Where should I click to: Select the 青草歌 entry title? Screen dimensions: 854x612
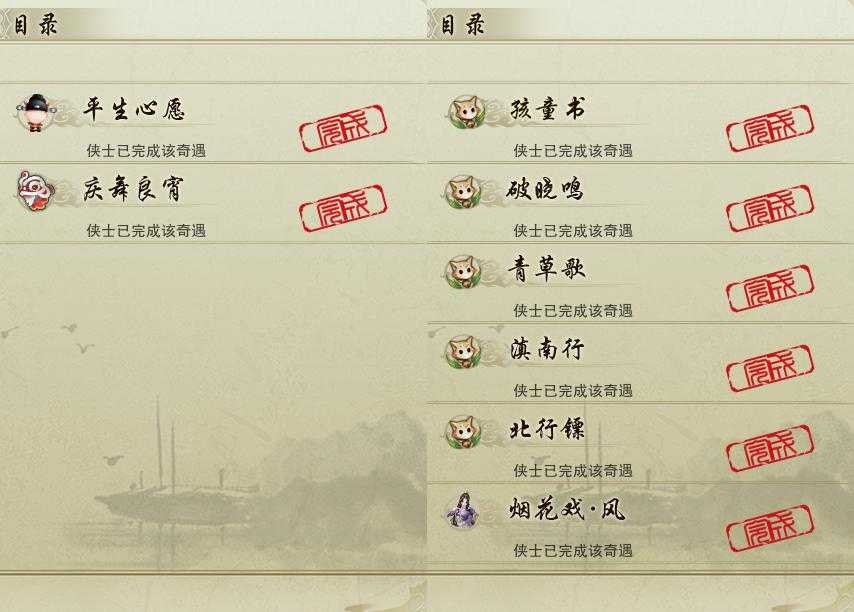(547, 269)
